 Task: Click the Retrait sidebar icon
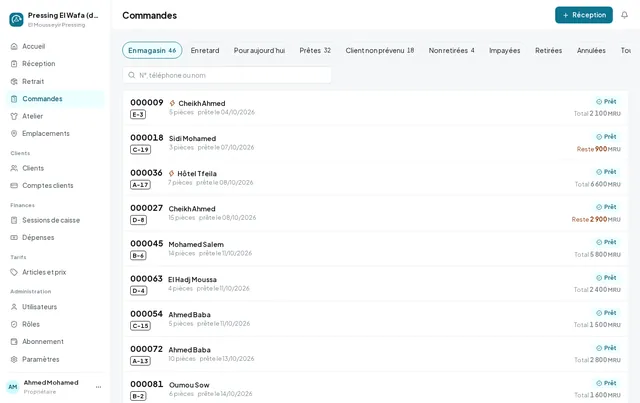[x=14, y=81]
